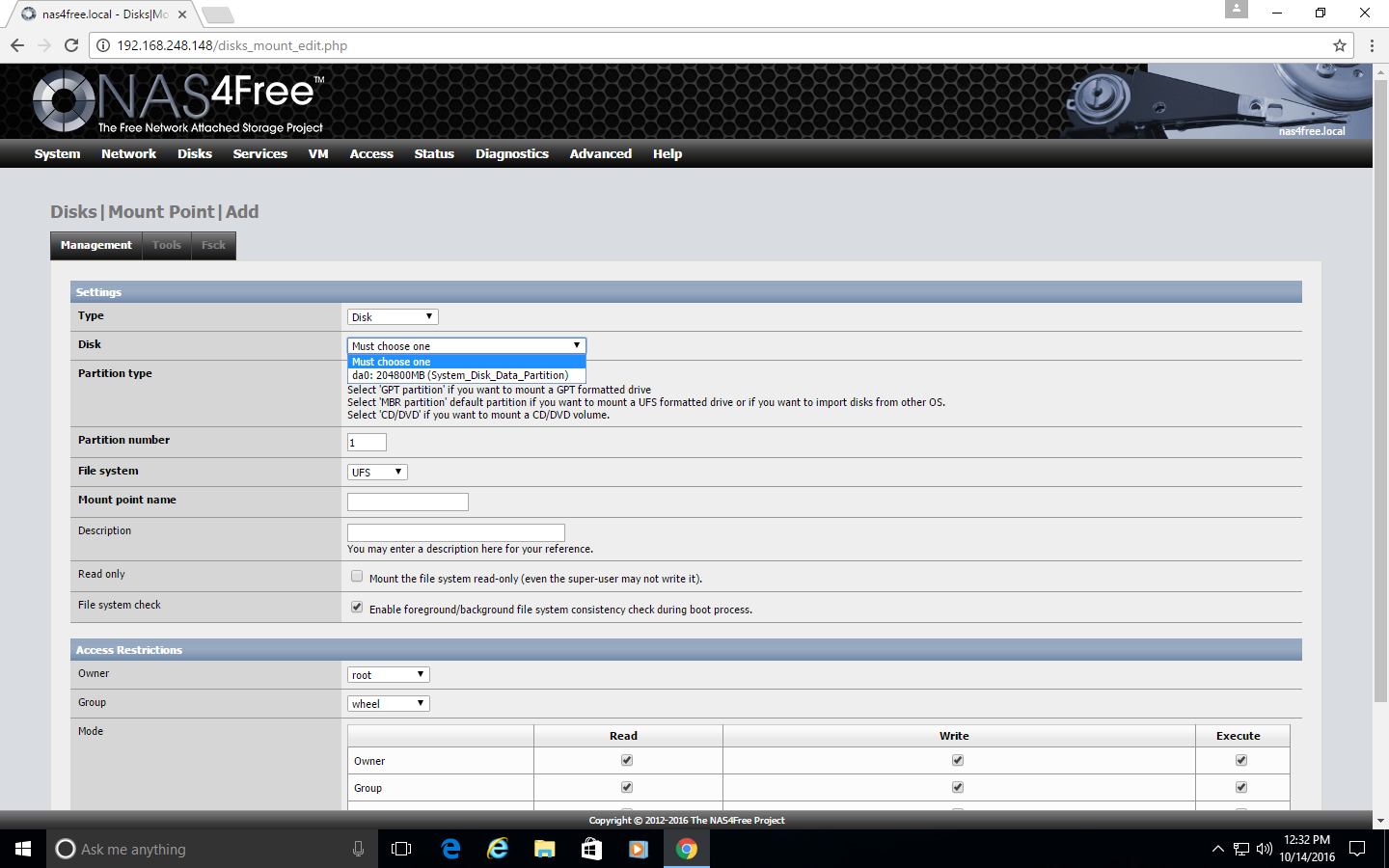
Task: Click the site info icon in address bar
Action: [x=103, y=45]
